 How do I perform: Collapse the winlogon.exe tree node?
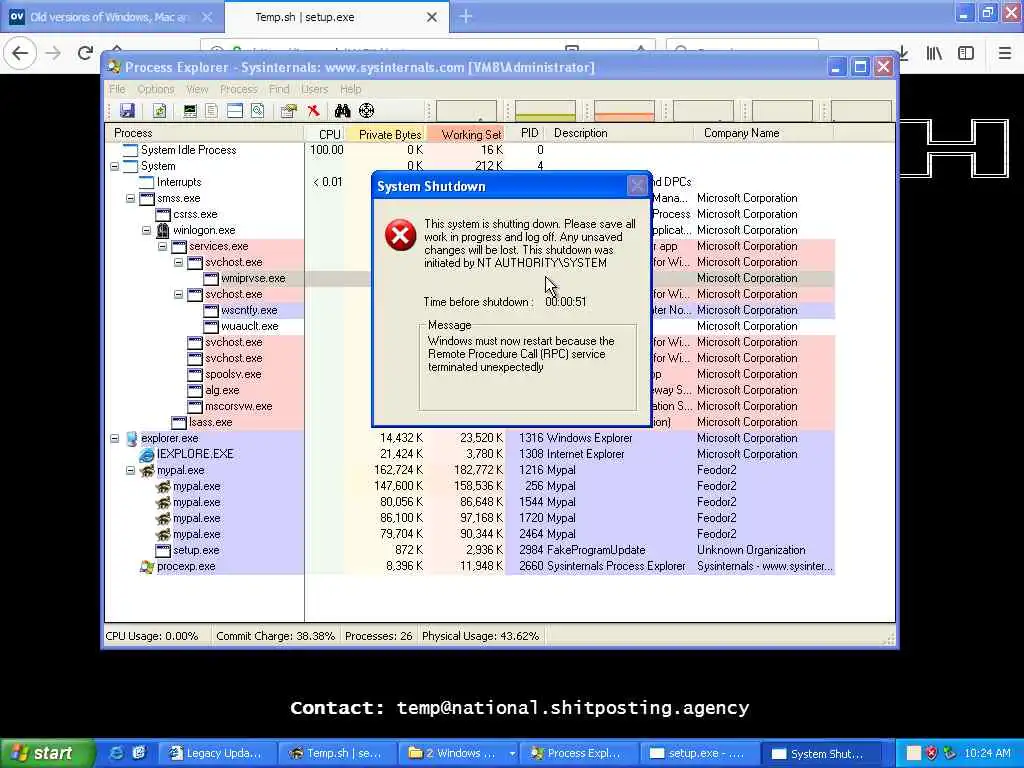pyautogui.click(x=147, y=231)
